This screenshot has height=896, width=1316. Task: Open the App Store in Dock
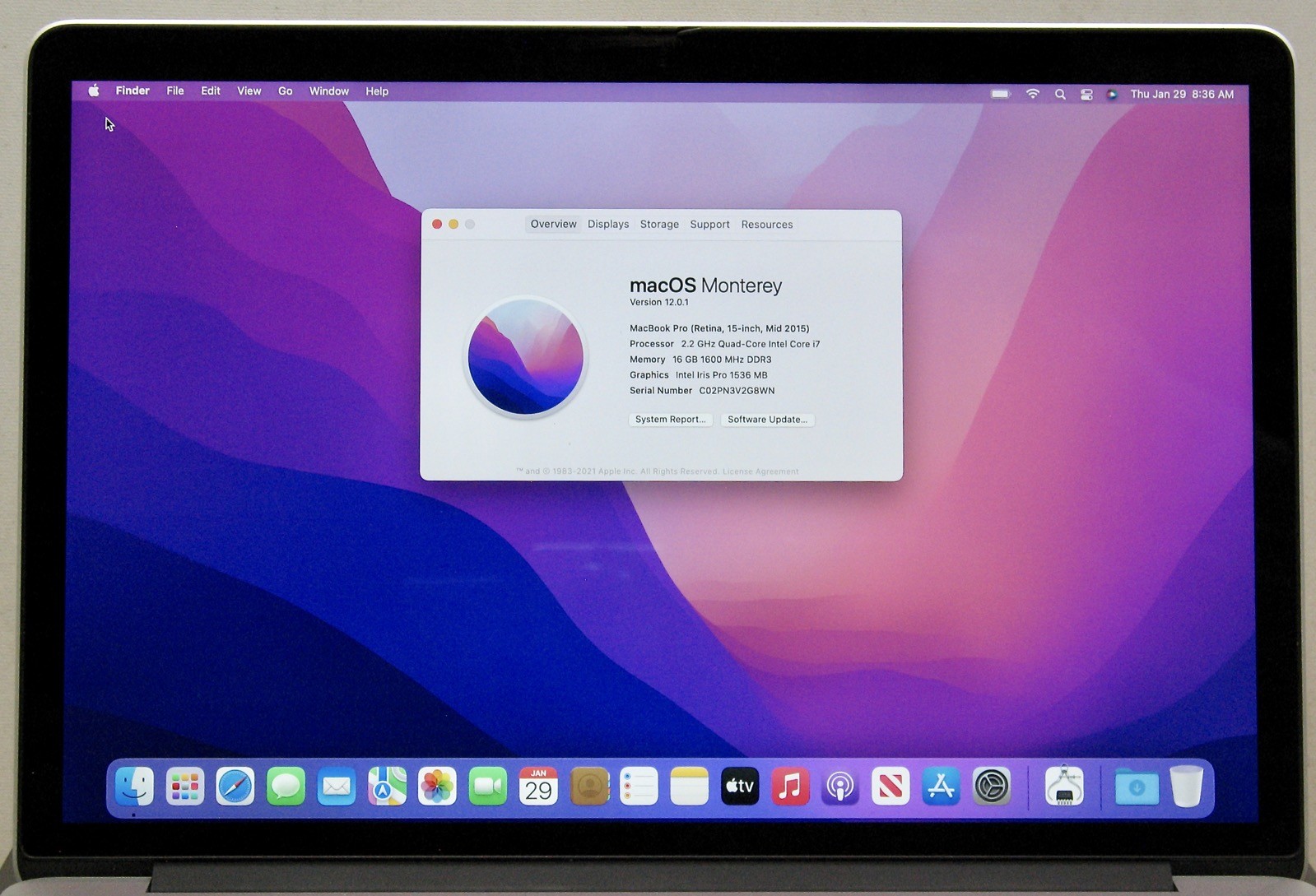pos(941,787)
